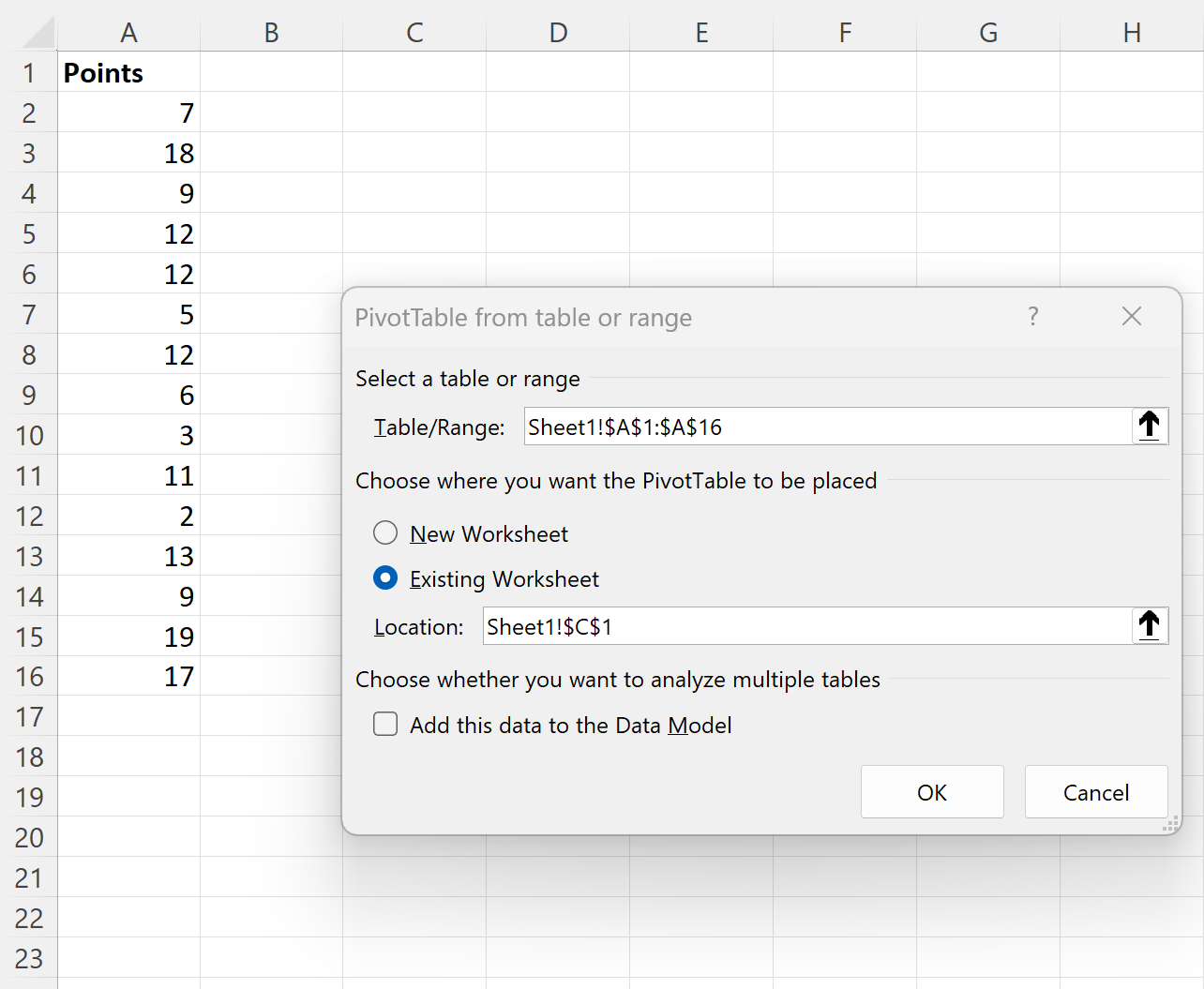The height and width of the screenshot is (989, 1204).
Task: Click the select-all corner triangle of the sheet
Action: pos(38,33)
